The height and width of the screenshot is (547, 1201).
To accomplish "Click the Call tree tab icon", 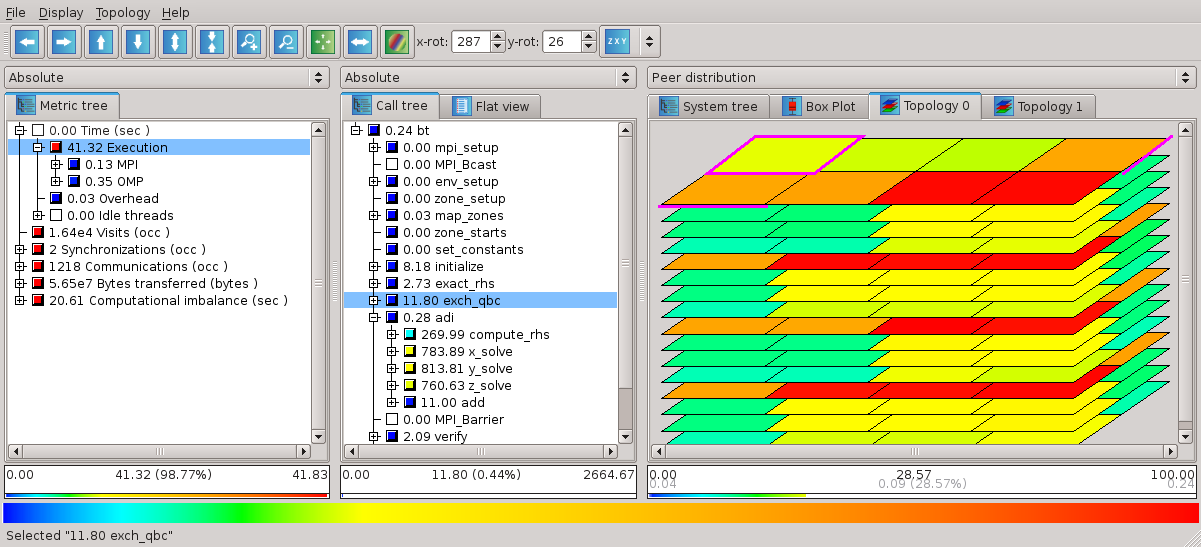I will pos(362,105).
